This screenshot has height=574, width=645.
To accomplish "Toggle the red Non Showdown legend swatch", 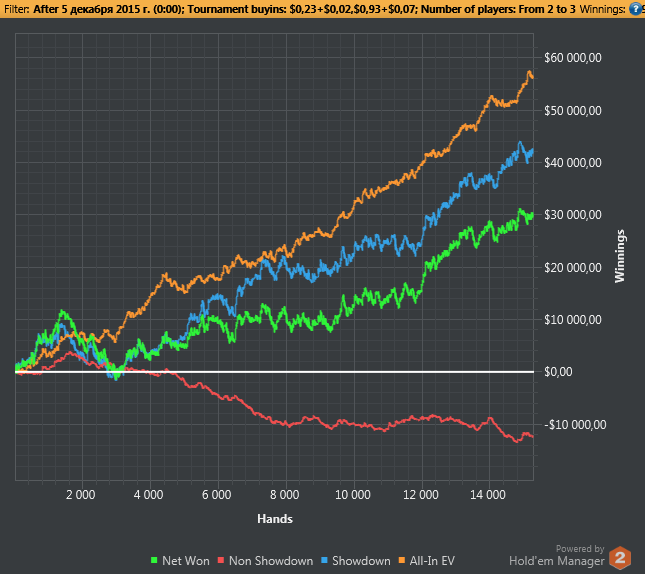I will click(x=221, y=560).
